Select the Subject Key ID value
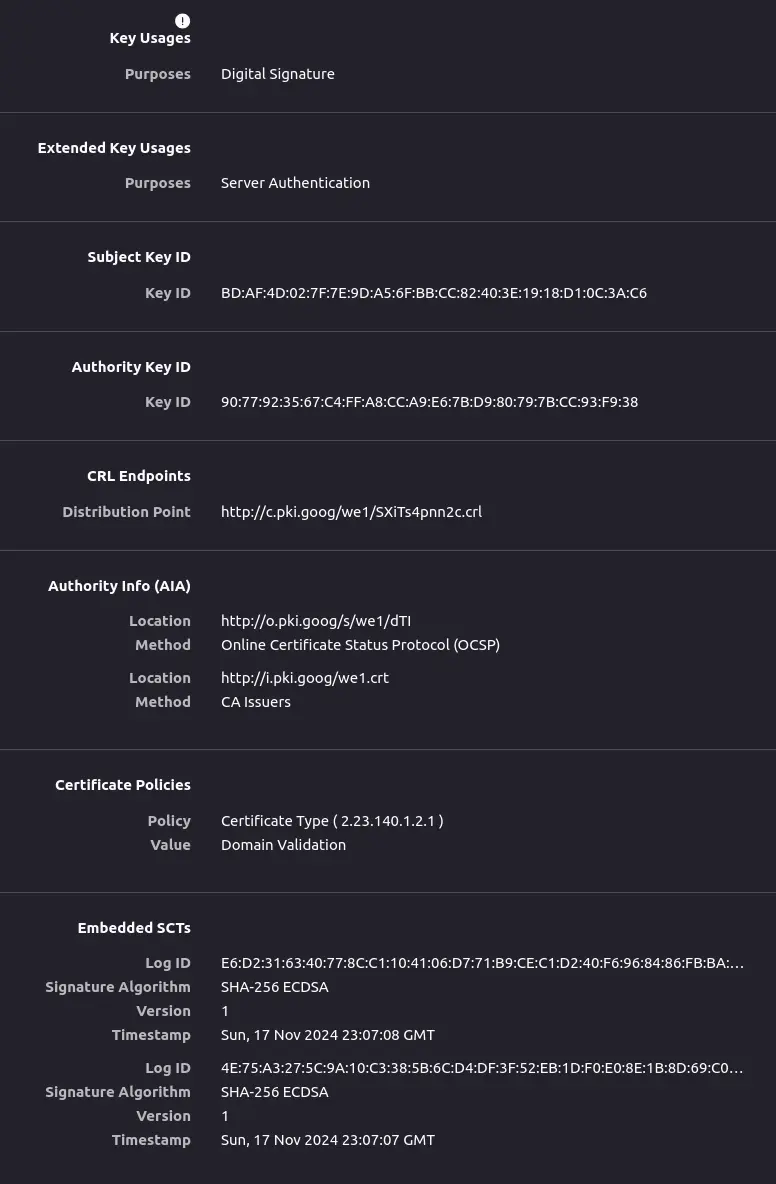The image size is (776, 1184). click(434, 293)
